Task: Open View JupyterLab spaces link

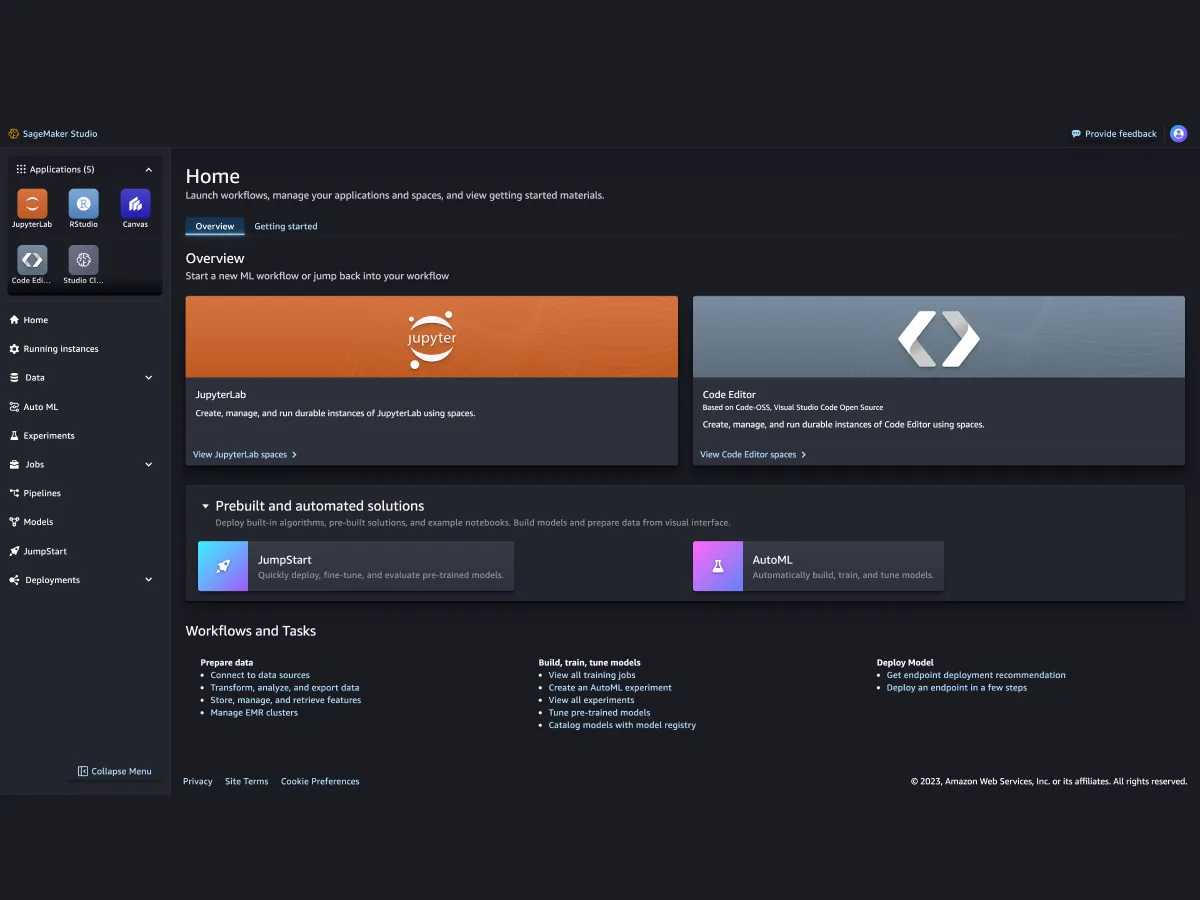Action: (244, 454)
